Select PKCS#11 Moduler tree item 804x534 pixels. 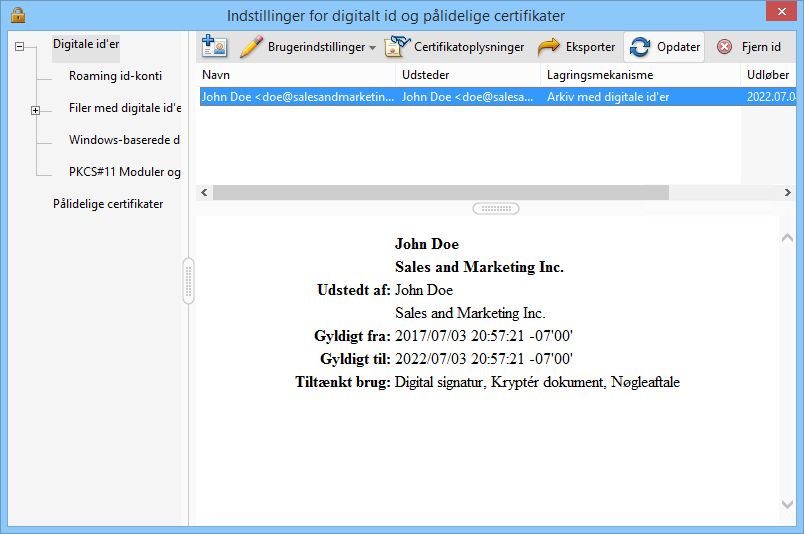pos(125,171)
